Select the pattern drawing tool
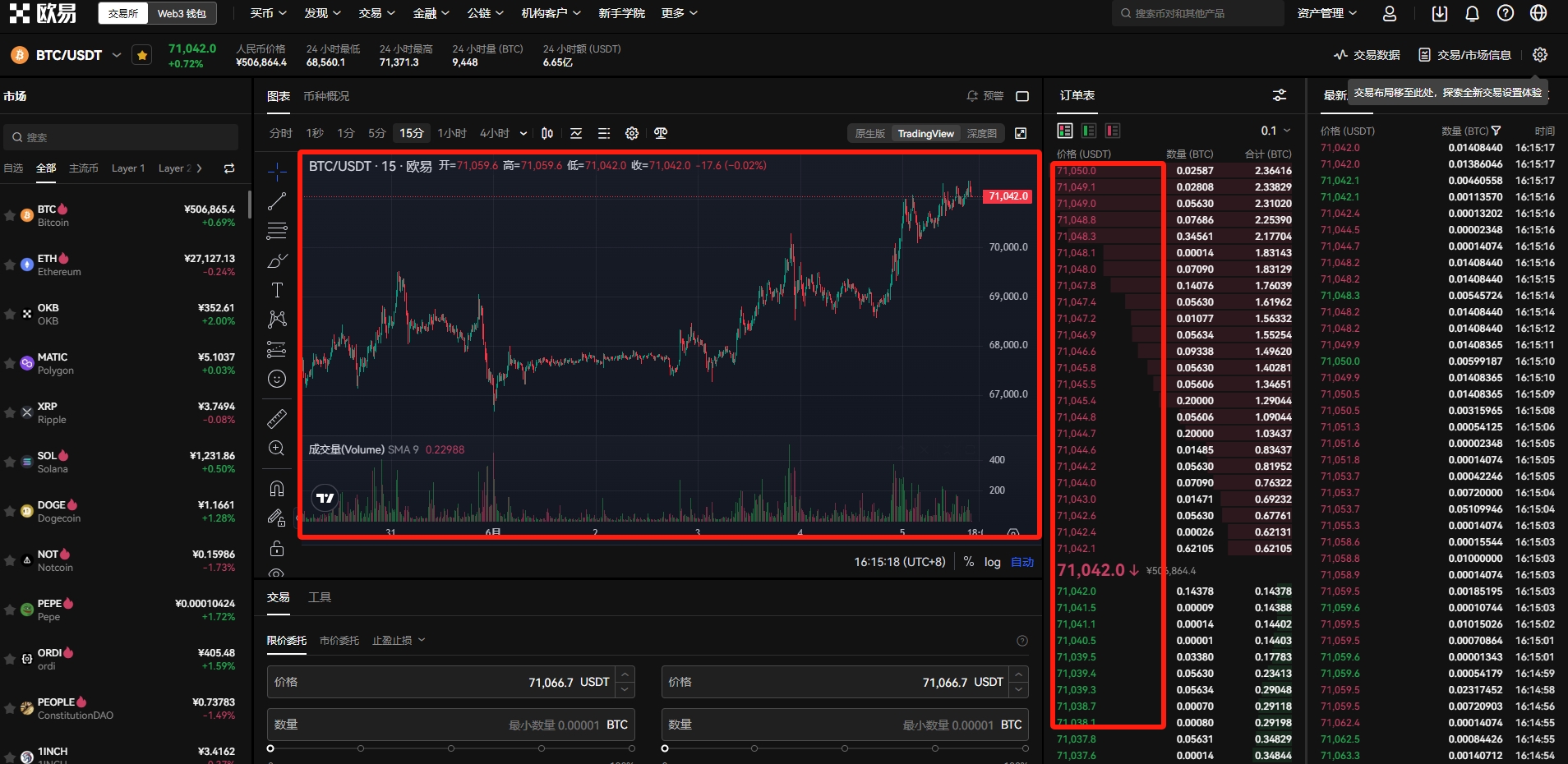The width and height of the screenshot is (1568, 764). point(277,320)
